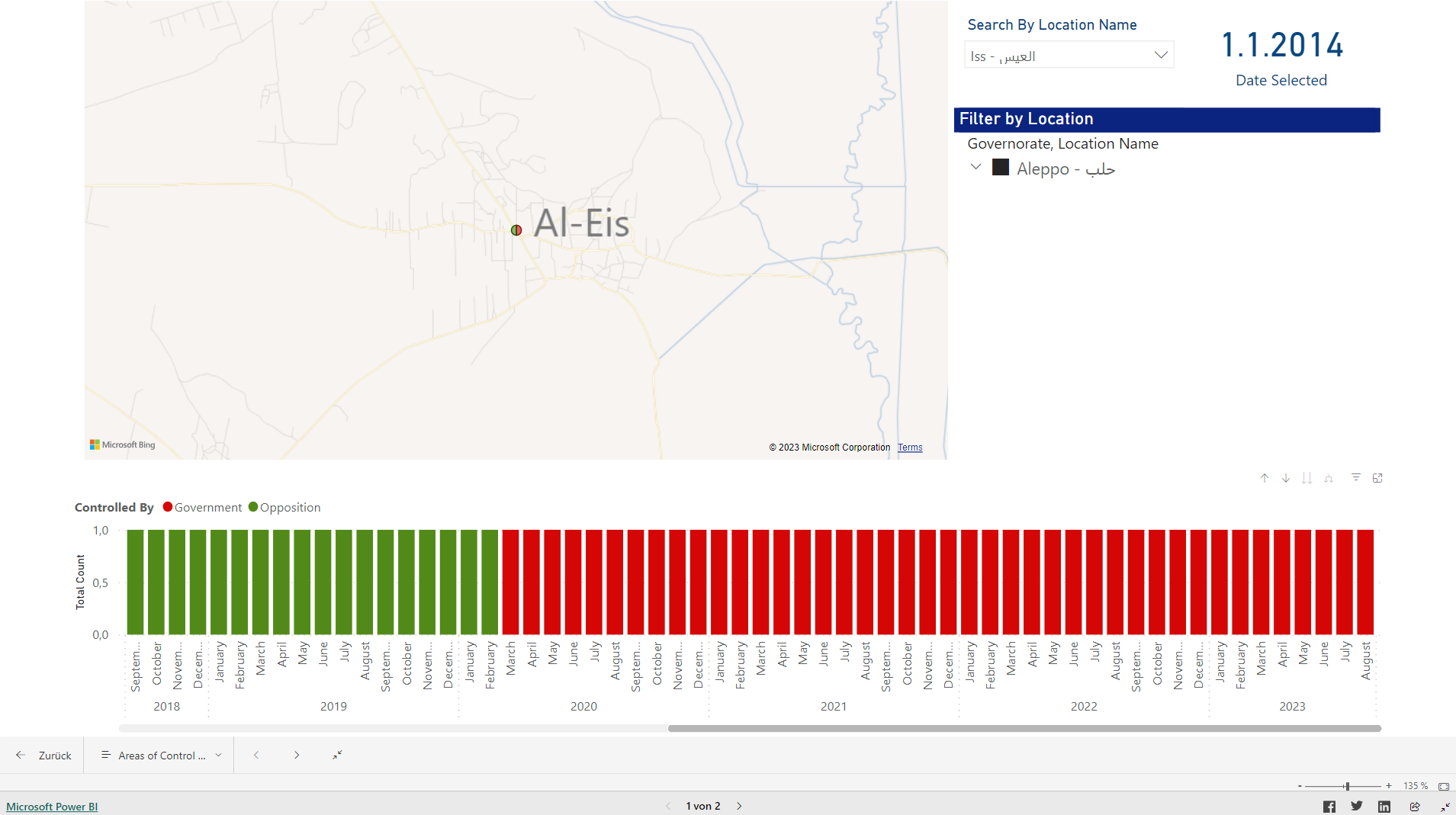Toggle Government legend item
Image resolution: width=1456 pixels, height=815 pixels.
tap(202, 508)
